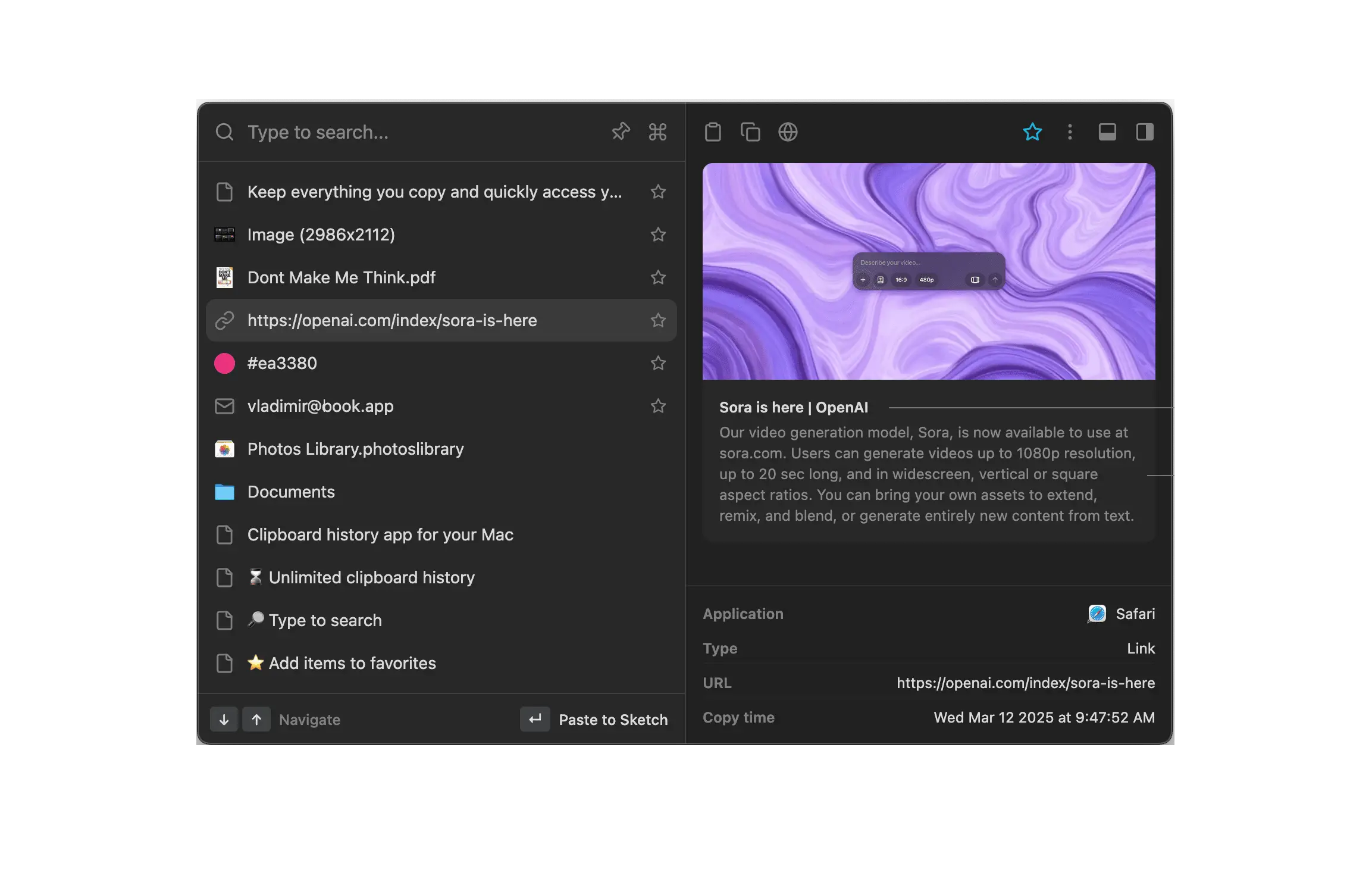Open the https://openai.com/index/sora-is-here link

[x=392, y=320]
